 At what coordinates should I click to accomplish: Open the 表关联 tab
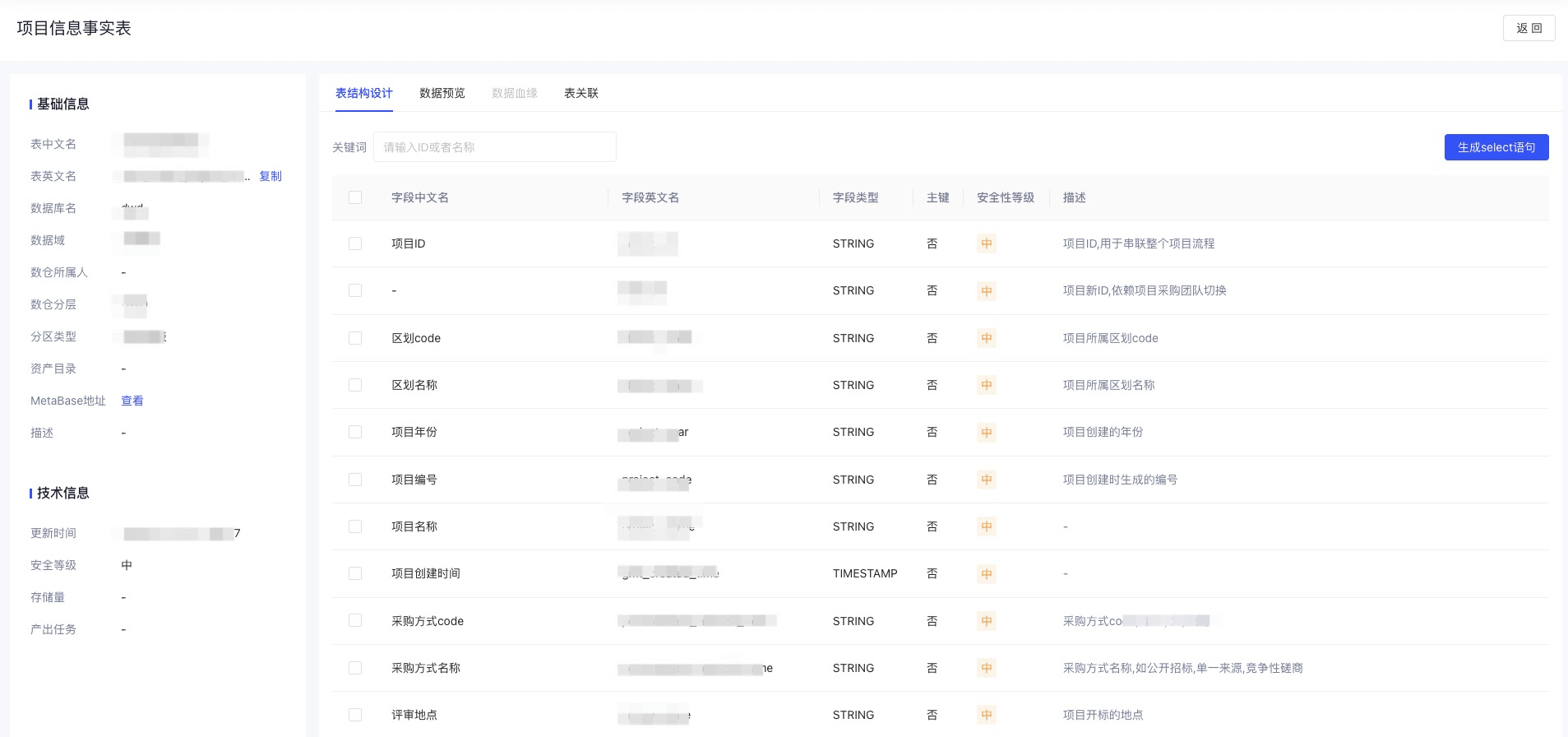tap(581, 93)
